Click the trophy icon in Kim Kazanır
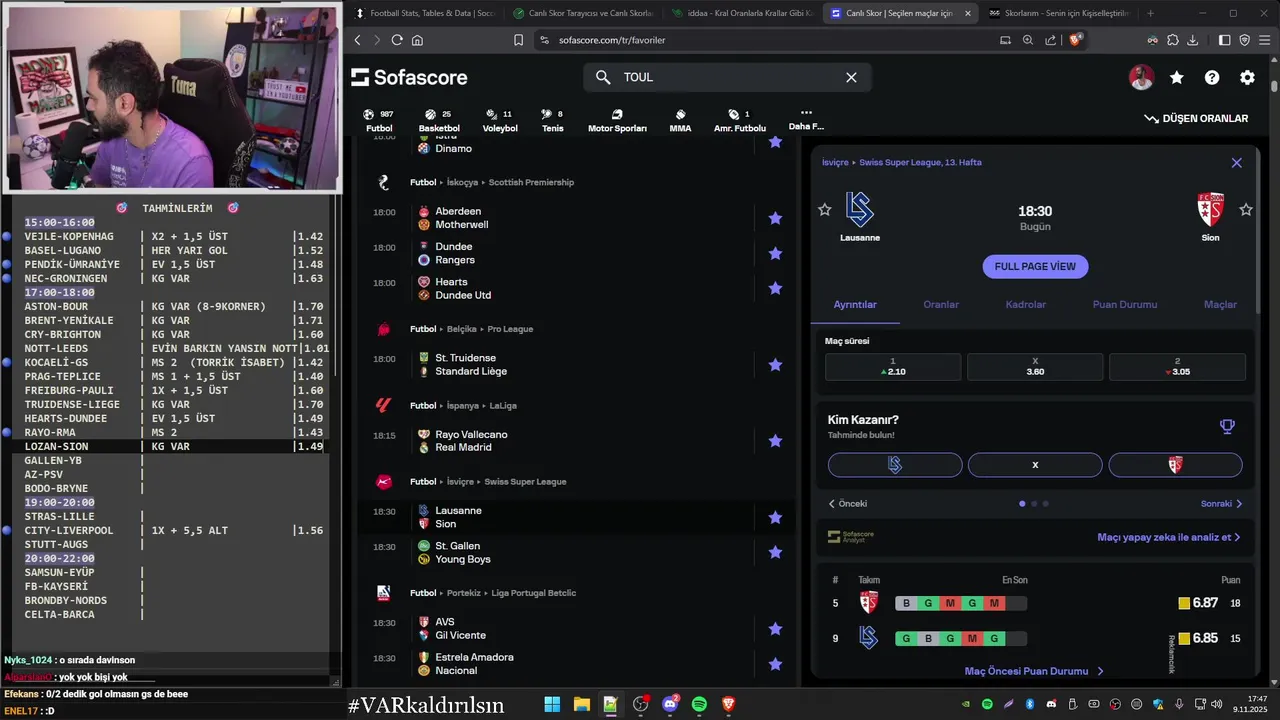The width and height of the screenshot is (1280, 720). point(1227,427)
